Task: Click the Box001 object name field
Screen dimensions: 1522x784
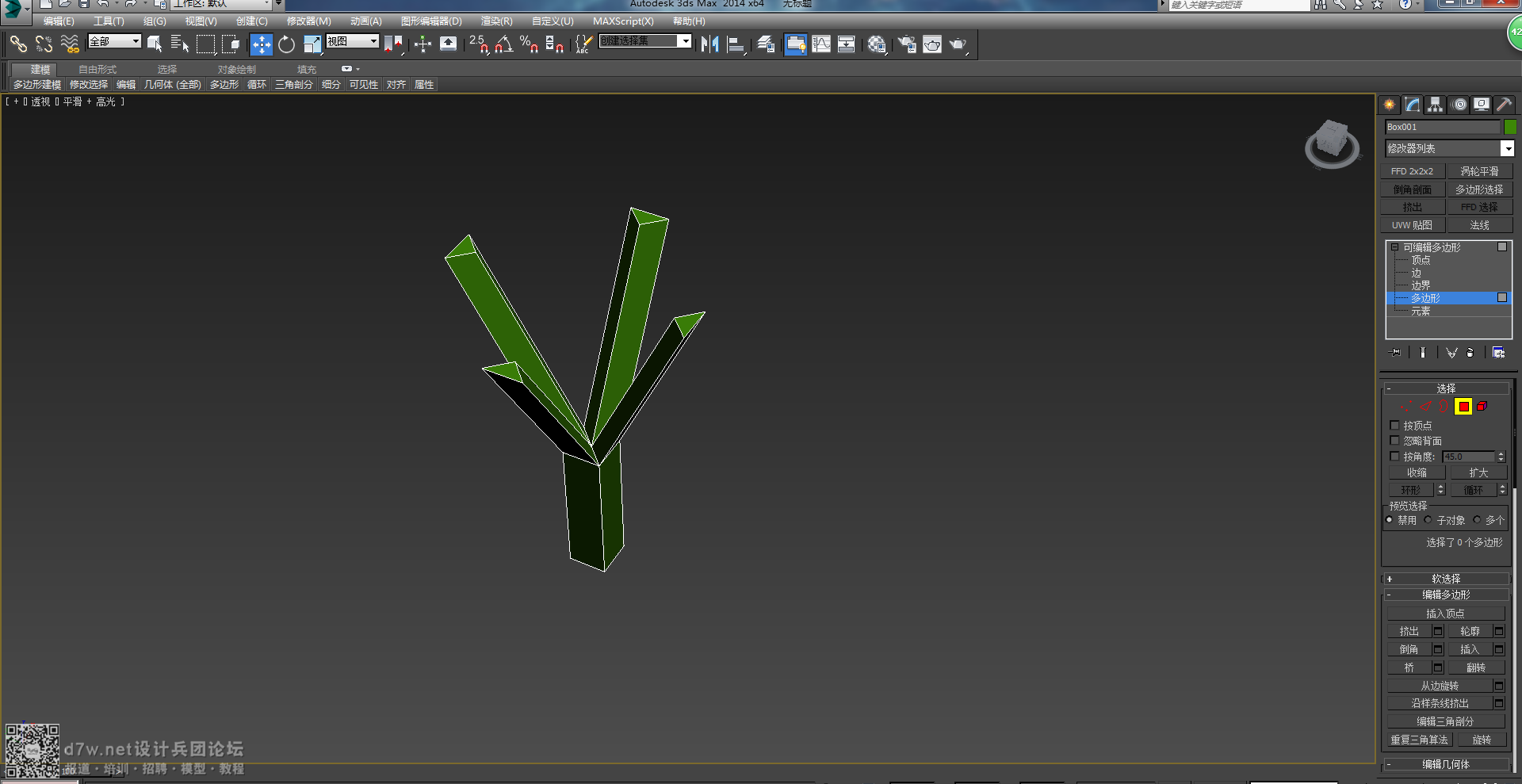Action: [x=1443, y=127]
